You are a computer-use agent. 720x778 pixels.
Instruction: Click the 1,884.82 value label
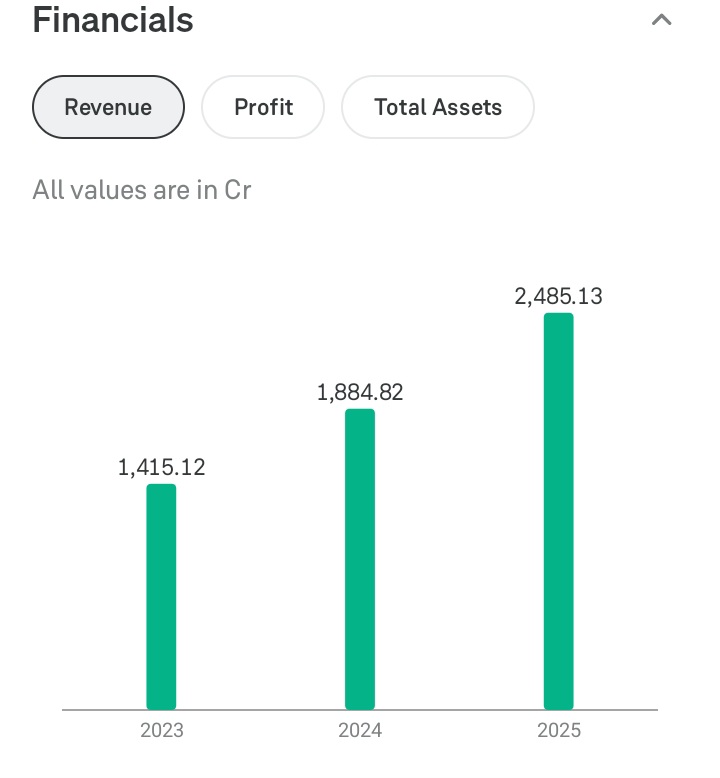[x=360, y=392]
